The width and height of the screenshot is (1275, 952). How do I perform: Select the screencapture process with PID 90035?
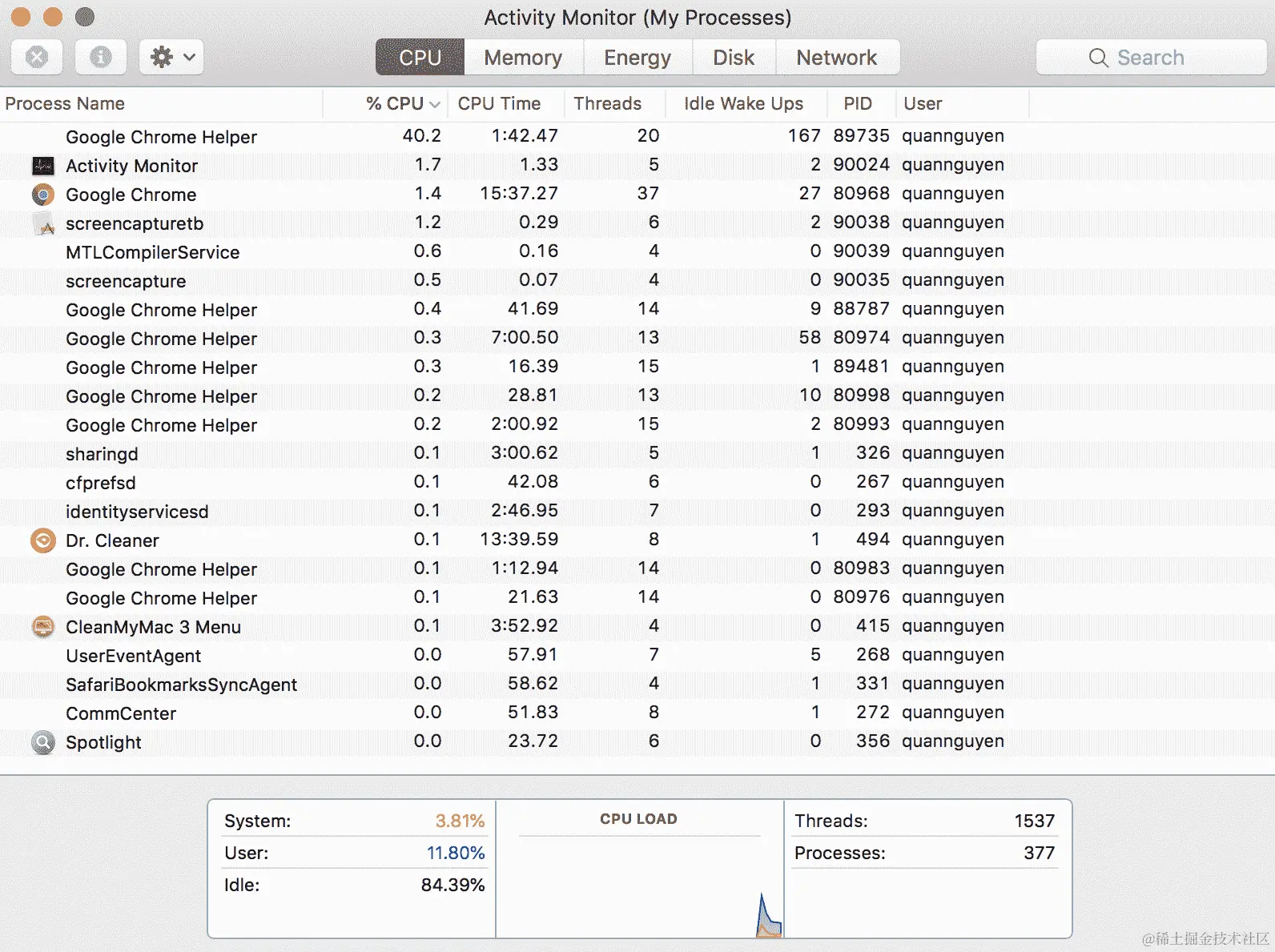637,281
